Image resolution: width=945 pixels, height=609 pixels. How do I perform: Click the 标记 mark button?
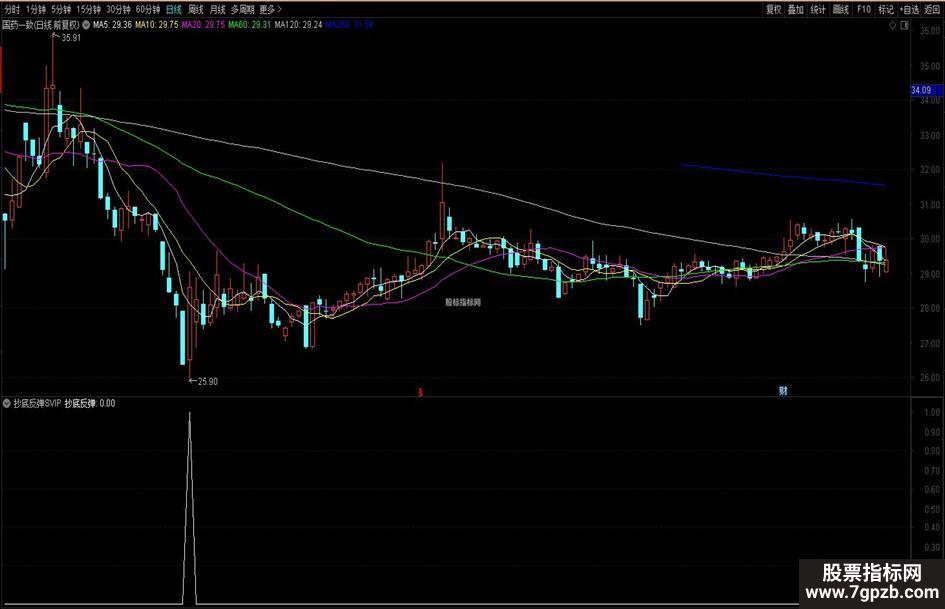coord(886,9)
